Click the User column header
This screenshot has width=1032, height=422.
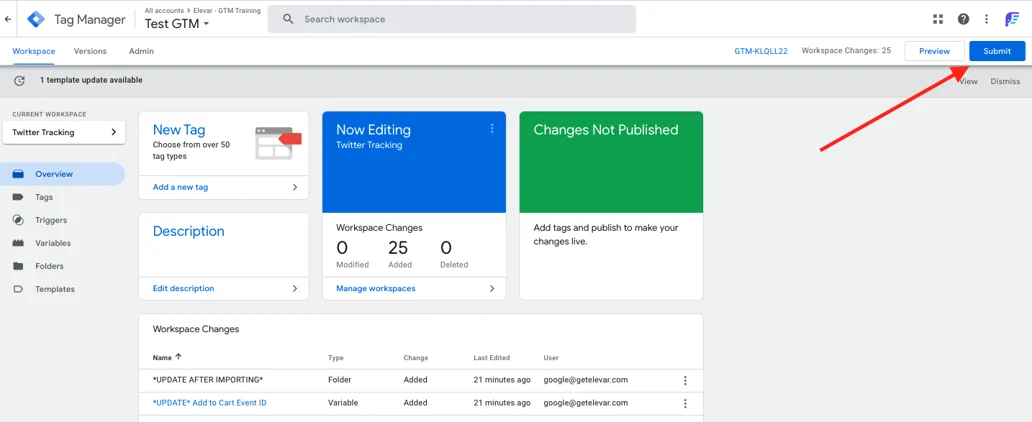551,358
